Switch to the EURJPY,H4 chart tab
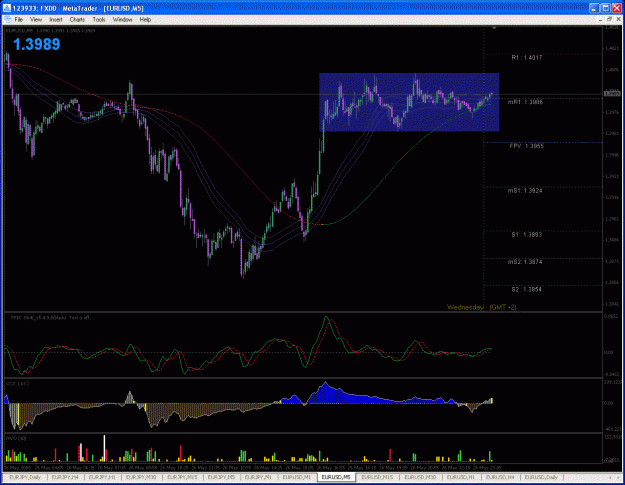The width and height of the screenshot is (625, 485). pyautogui.click(x=65, y=477)
